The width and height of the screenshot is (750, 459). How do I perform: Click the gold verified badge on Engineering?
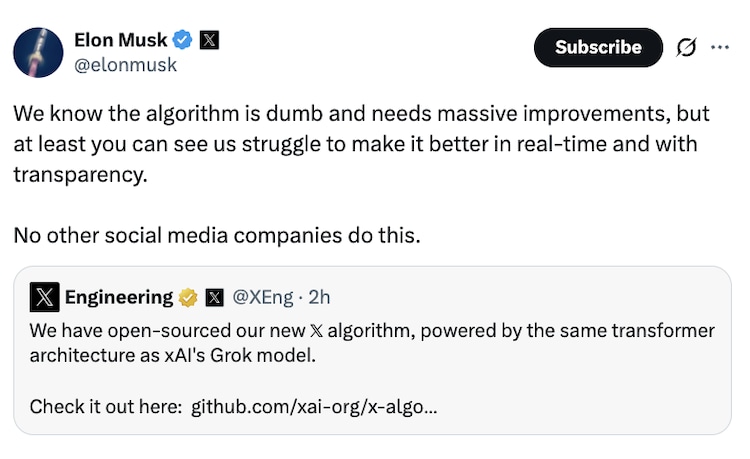tap(188, 297)
